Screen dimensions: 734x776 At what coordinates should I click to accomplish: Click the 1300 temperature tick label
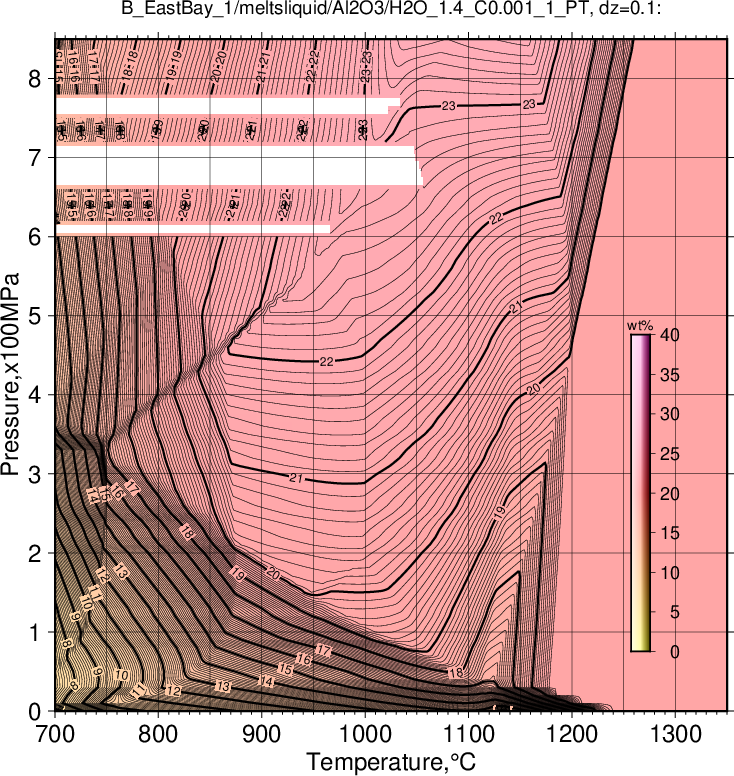point(675,734)
